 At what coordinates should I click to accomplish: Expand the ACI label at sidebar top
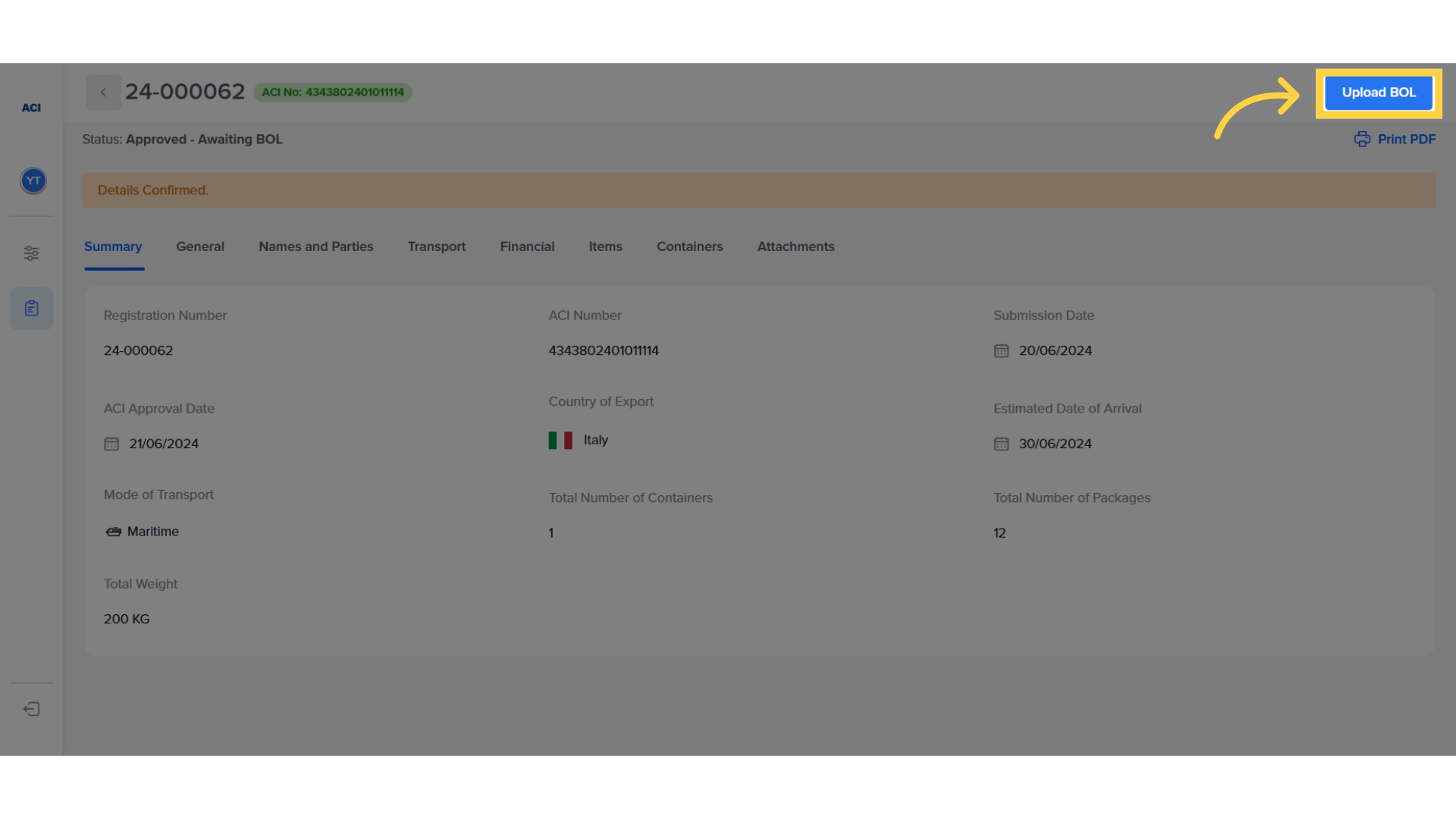tap(31, 107)
